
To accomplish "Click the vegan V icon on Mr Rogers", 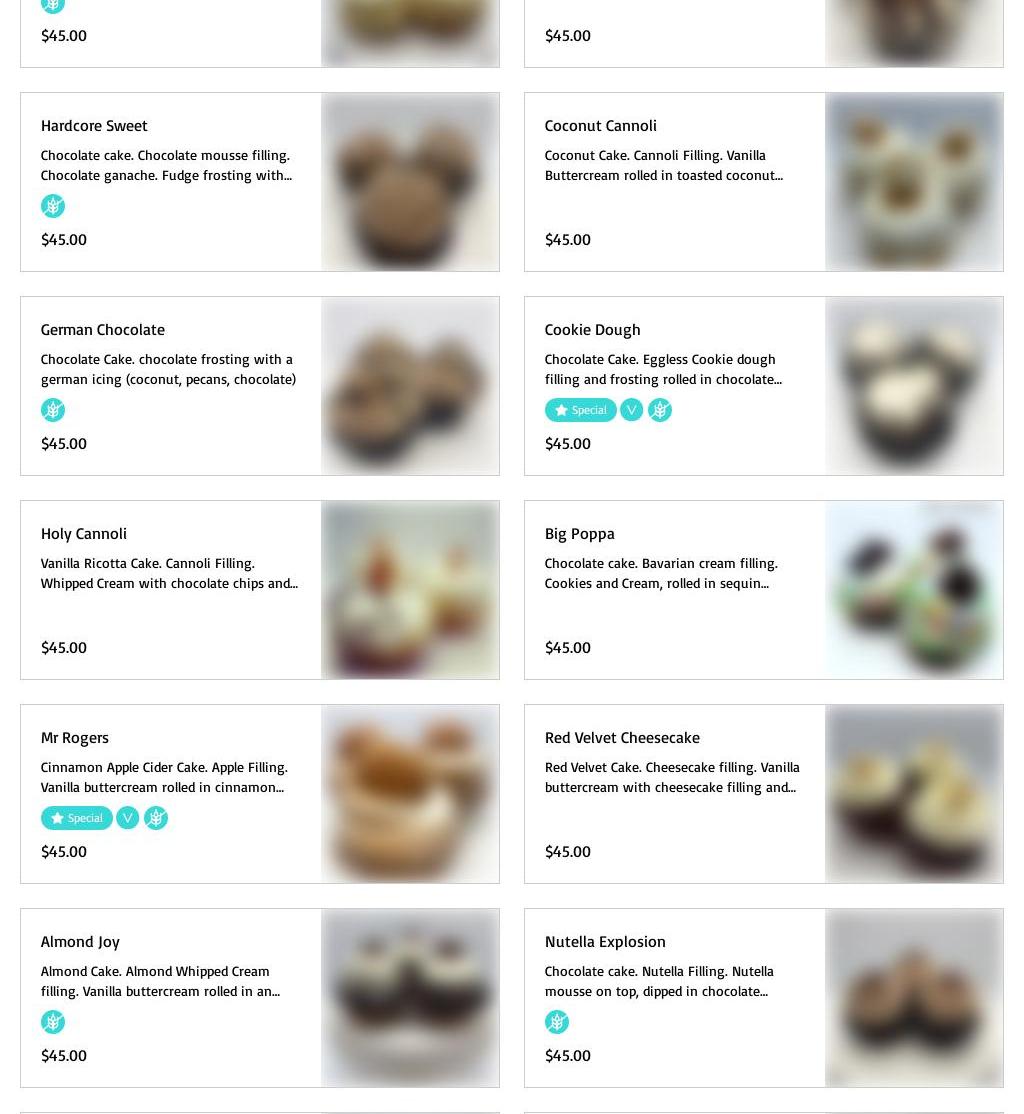I will (x=127, y=818).
